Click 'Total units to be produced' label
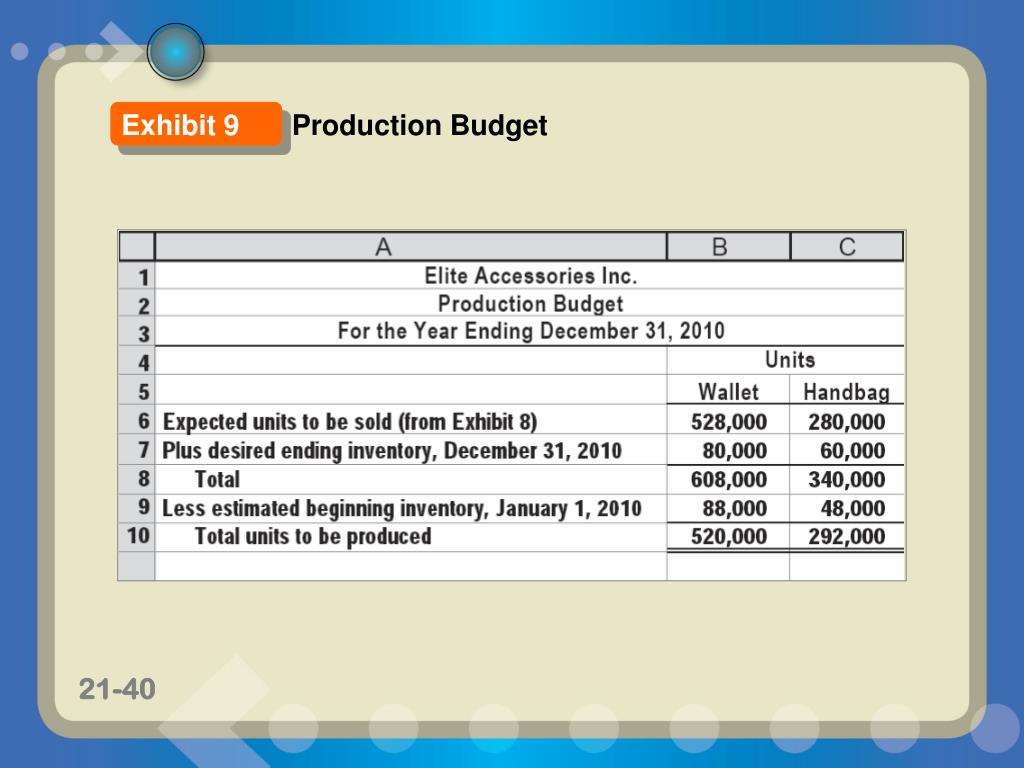Image resolution: width=1024 pixels, height=768 pixels. [x=313, y=536]
